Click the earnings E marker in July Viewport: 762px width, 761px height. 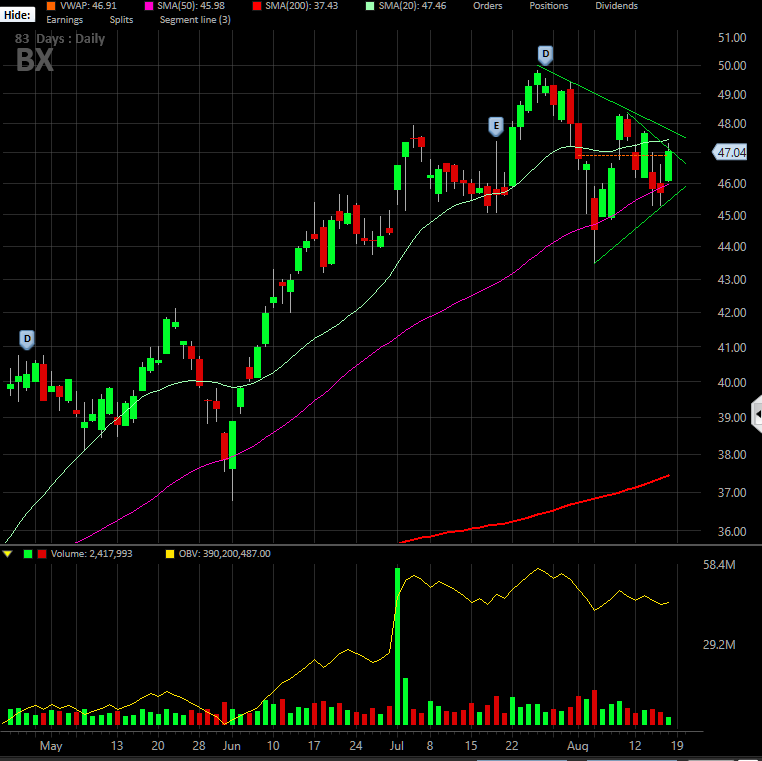coord(496,126)
